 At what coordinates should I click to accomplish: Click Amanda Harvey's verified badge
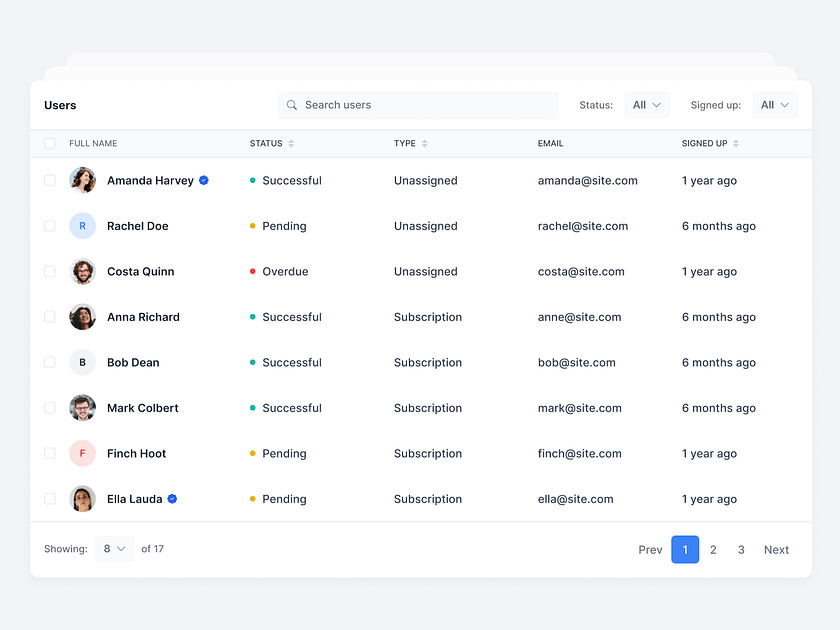pyautogui.click(x=203, y=180)
